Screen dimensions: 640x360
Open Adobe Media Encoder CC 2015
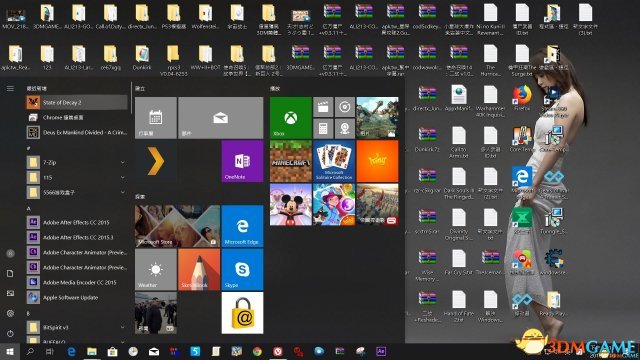pyautogui.click(x=77, y=282)
